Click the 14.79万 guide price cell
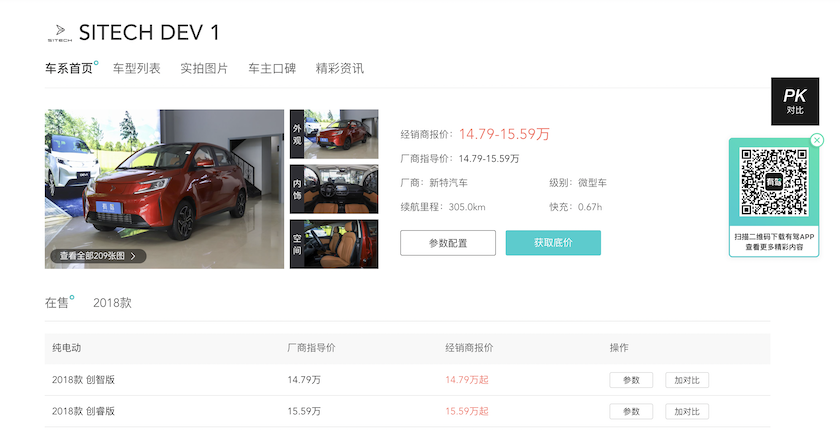This screenshot has width=840, height=432. click(304, 379)
